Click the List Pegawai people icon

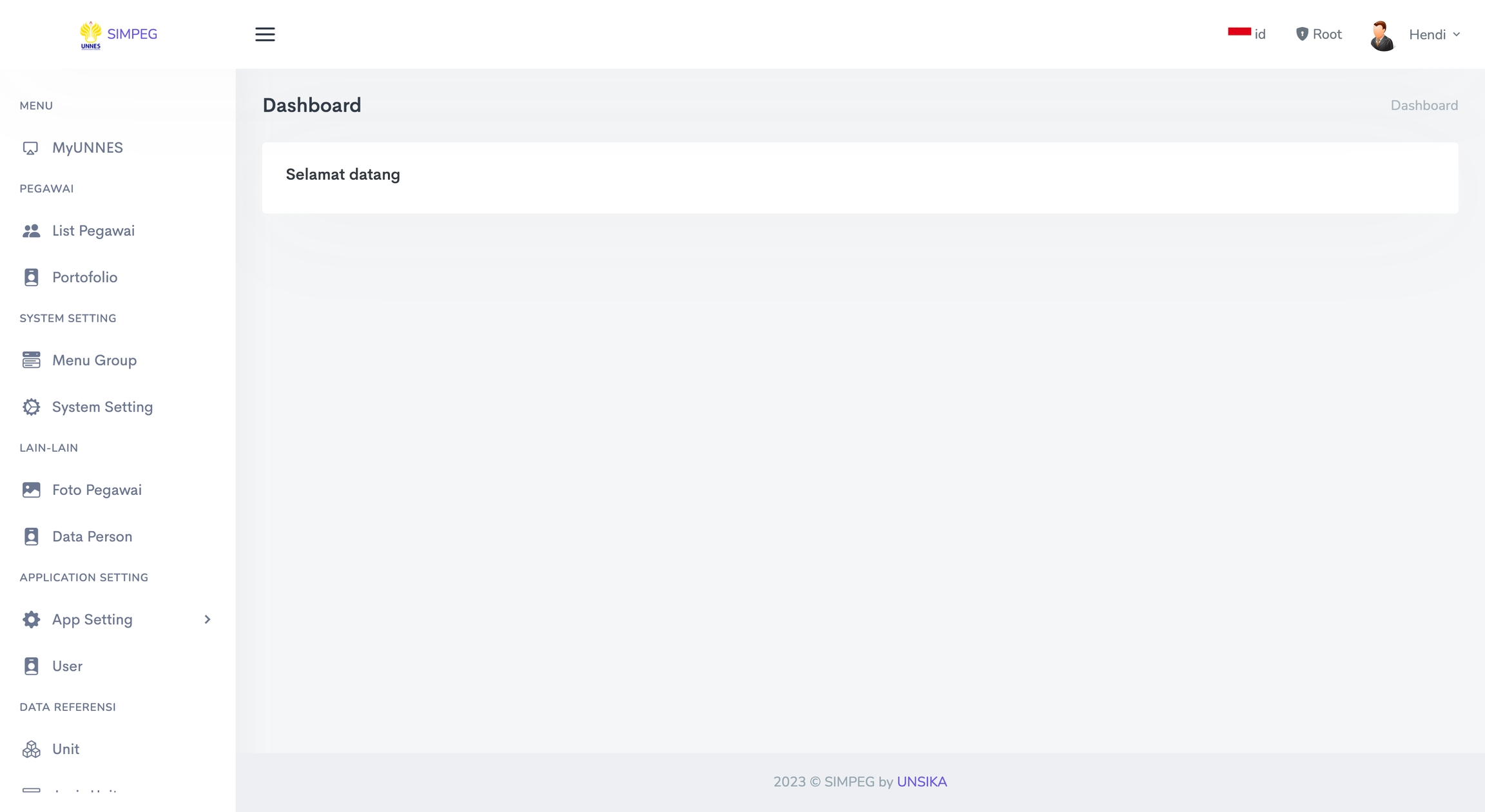click(x=31, y=231)
